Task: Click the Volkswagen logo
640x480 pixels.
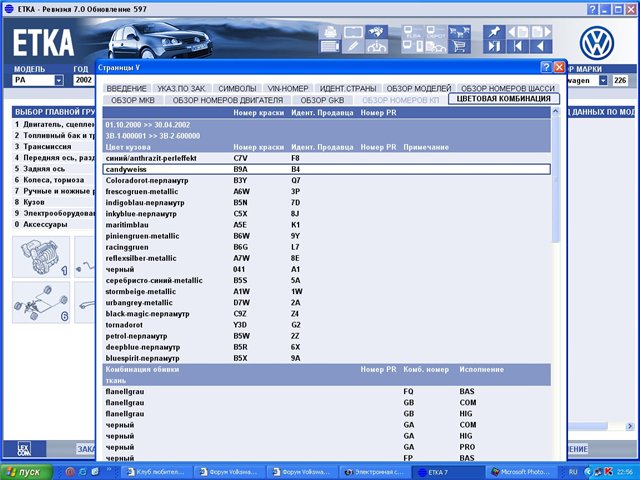Action: 597,43
